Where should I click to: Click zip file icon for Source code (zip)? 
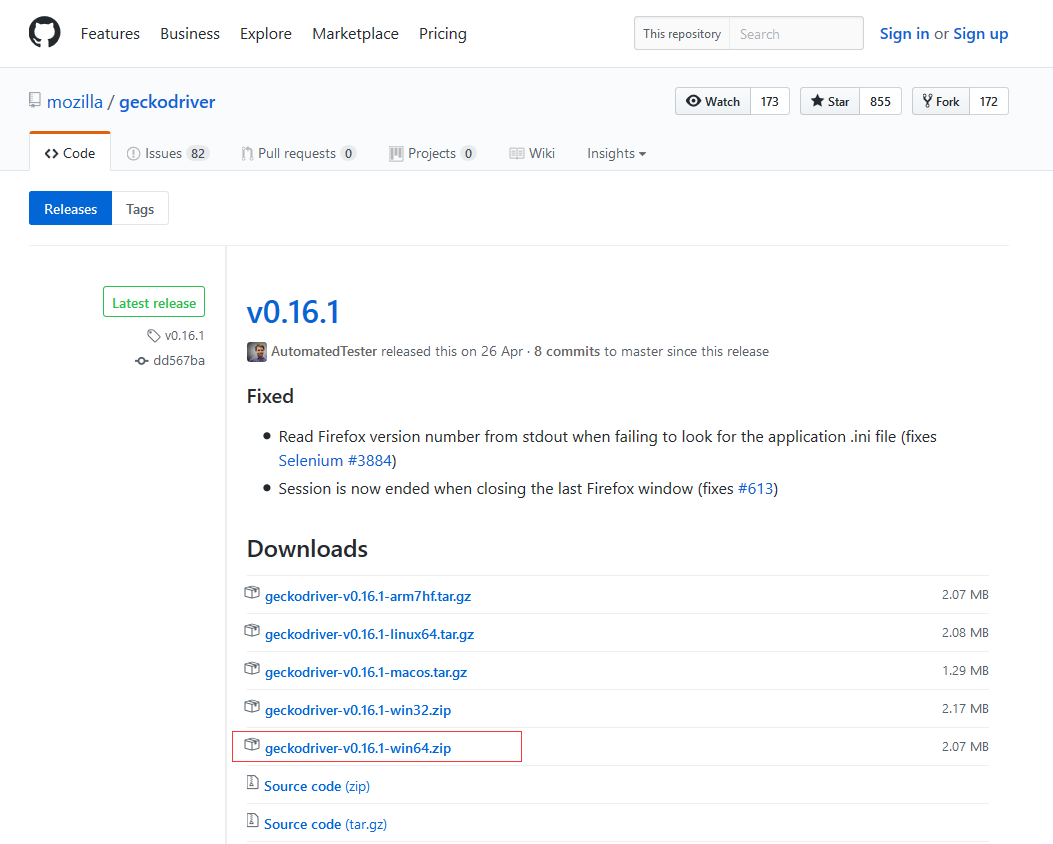pos(253,783)
